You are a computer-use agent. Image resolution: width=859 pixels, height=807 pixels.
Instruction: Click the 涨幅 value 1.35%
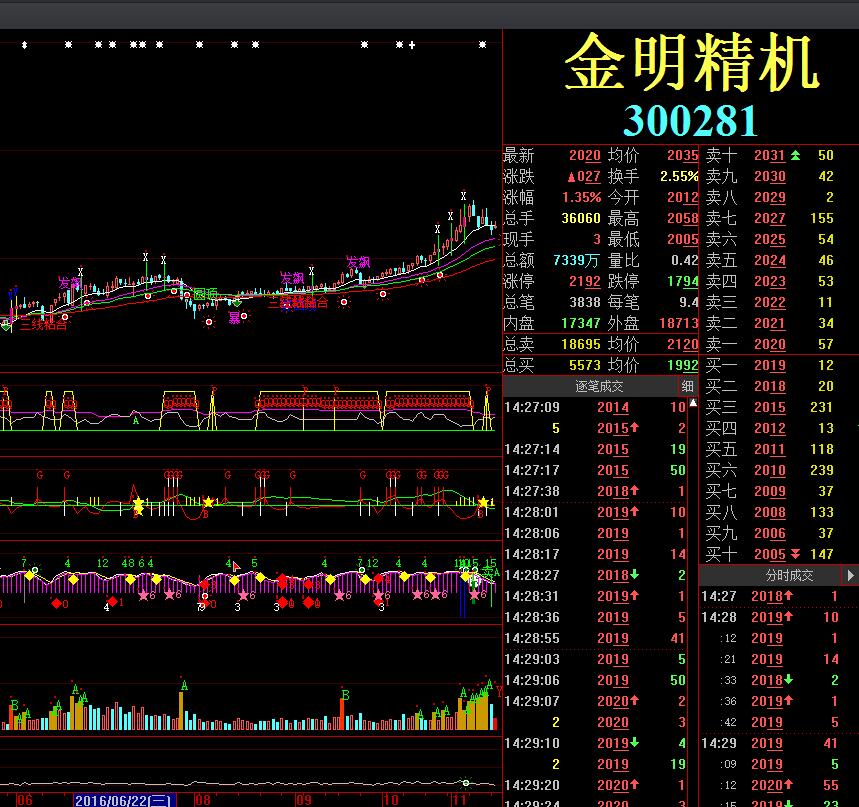tap(581, 197)
